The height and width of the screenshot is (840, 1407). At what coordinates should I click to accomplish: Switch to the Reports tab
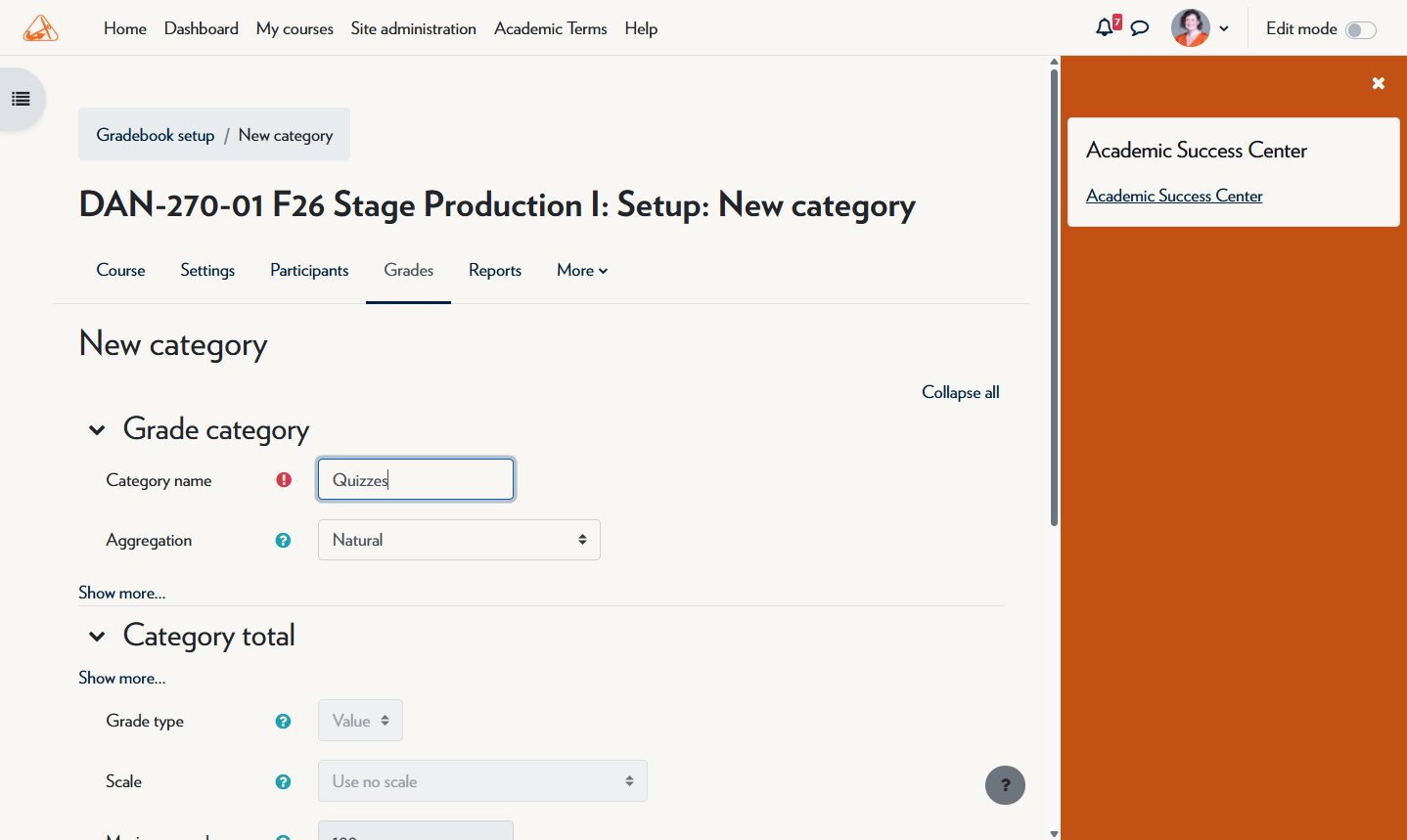coord(495,270)
